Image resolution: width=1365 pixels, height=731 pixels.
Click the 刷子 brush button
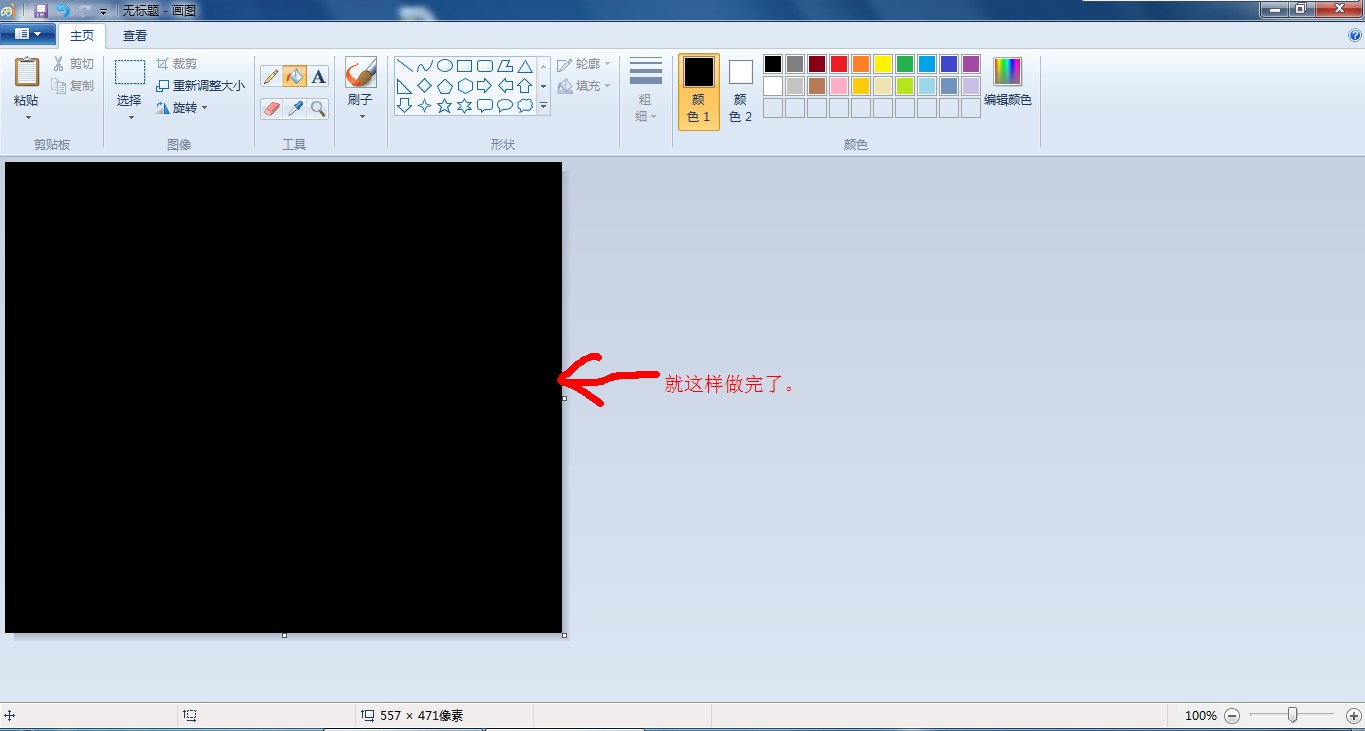361,81
